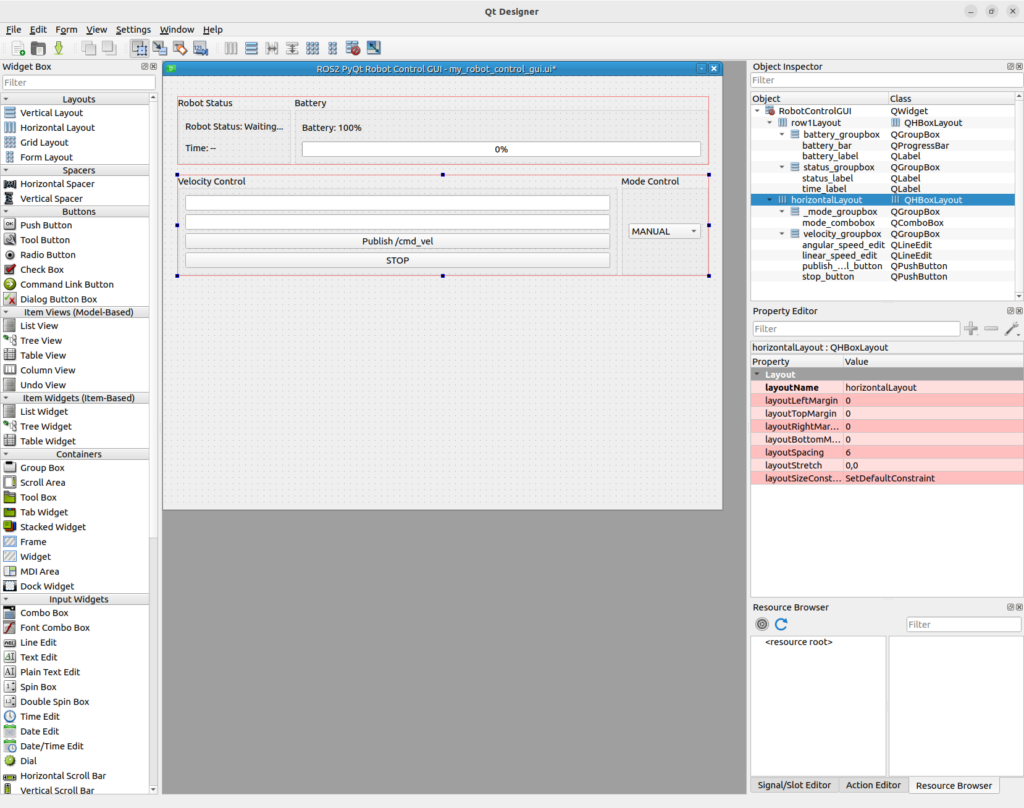Select the Resource Browser tab
Viewport: 1024px width, 808px height.
[x=953, y=785]
